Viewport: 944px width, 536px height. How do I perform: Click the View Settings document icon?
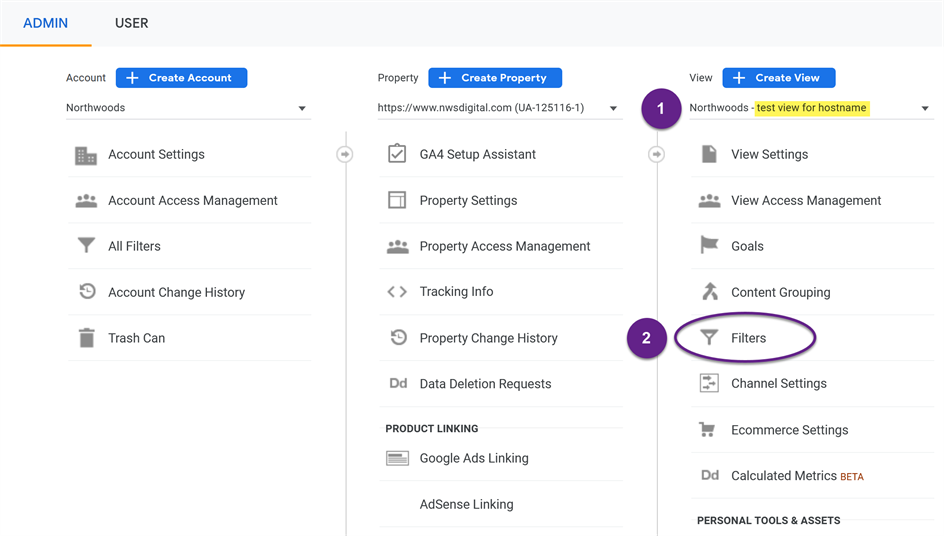pos(709,154)
